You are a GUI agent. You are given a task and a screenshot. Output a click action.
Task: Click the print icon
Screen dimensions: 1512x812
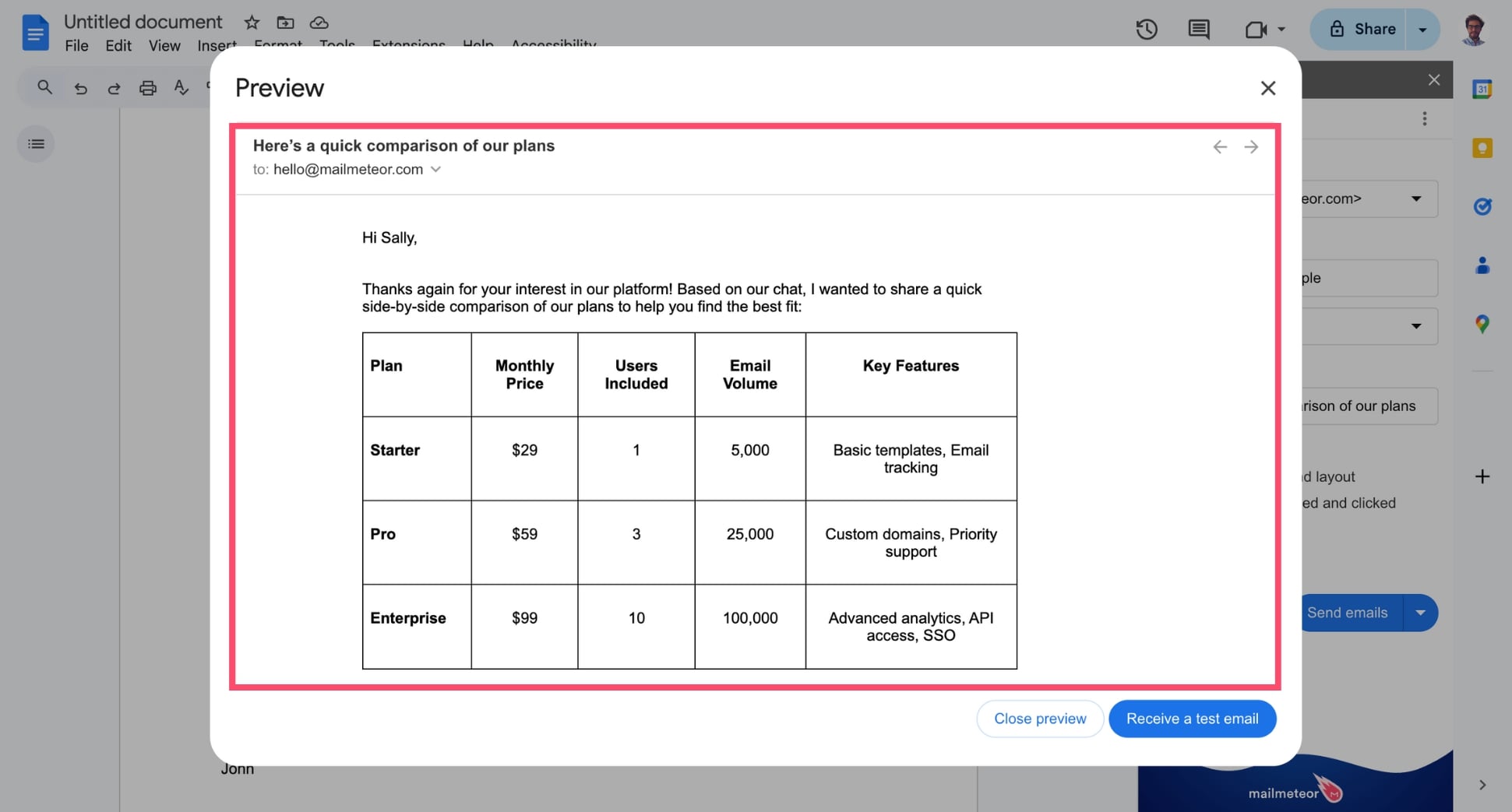147,88
